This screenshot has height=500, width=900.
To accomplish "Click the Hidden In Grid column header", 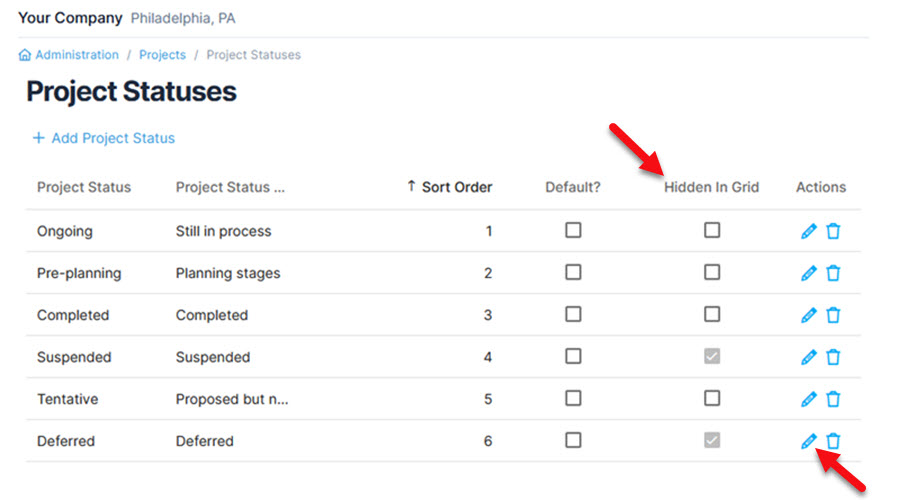I will [711, 187].
